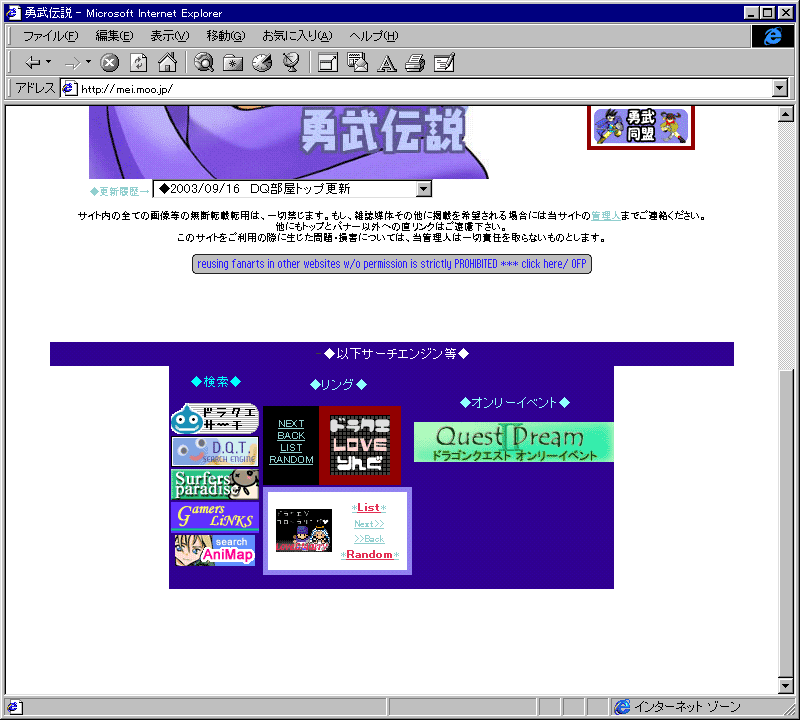800x720 pixels.
Task: Click the pixel-art ring thumbnail image
Action: point(304,530)
